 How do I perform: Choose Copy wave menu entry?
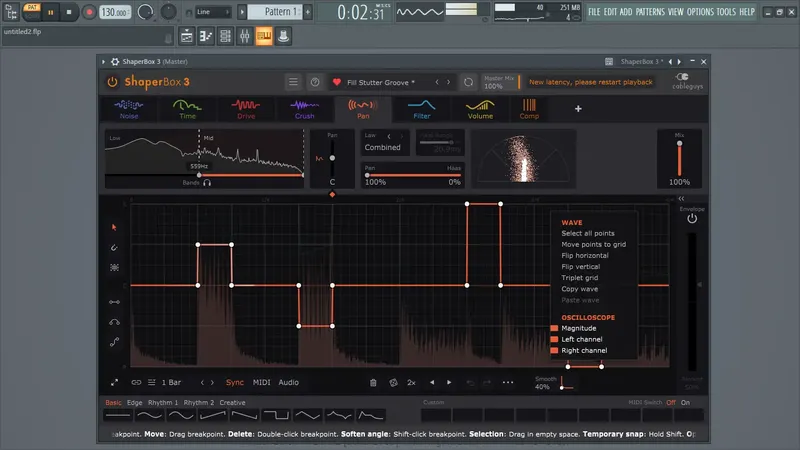coord(580,289)
